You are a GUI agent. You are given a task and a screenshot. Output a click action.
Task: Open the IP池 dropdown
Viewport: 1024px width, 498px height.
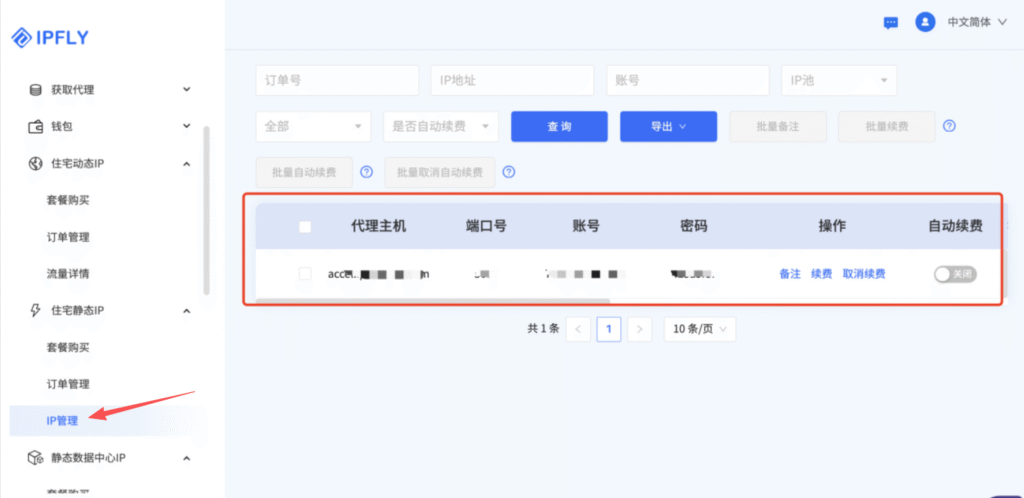click(839, 80)
